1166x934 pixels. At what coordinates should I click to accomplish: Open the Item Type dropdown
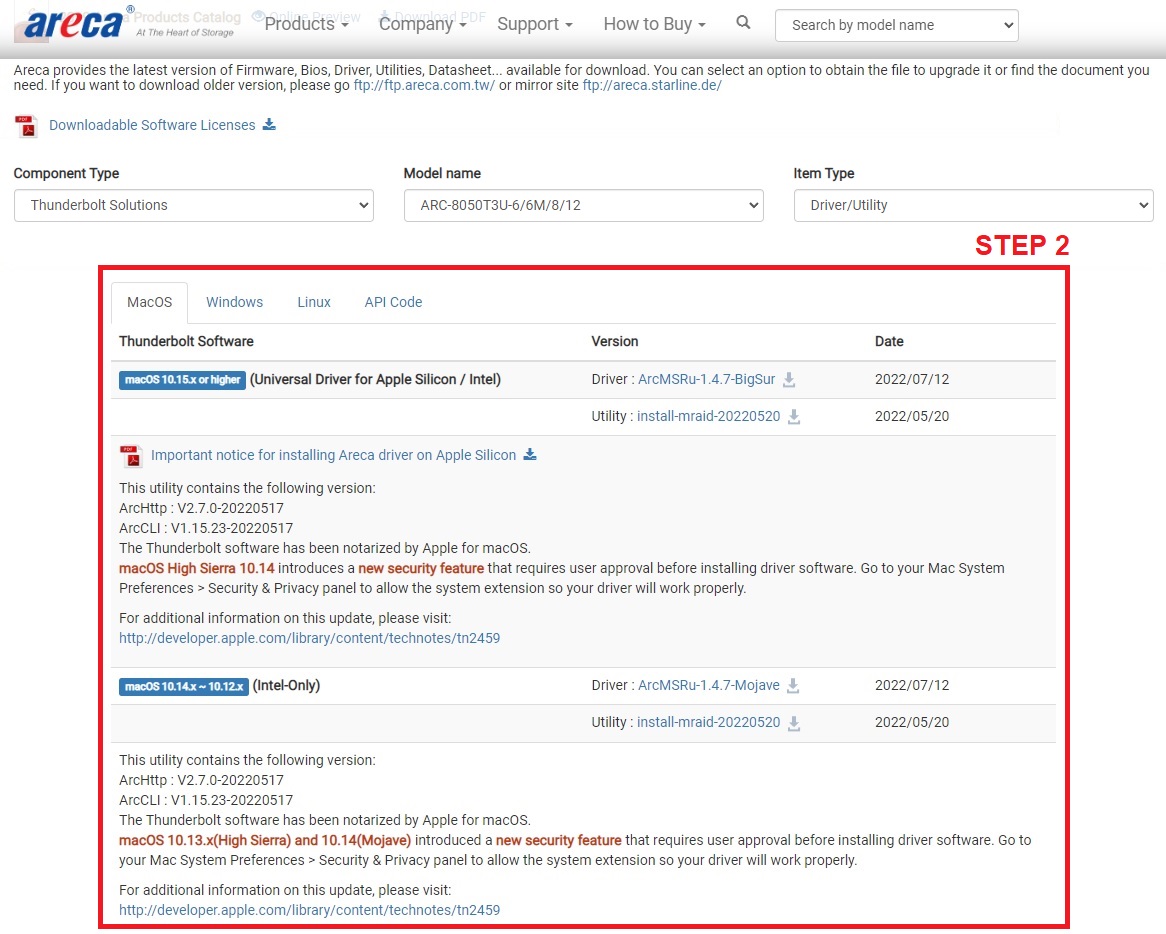click(x=973, y=205)
